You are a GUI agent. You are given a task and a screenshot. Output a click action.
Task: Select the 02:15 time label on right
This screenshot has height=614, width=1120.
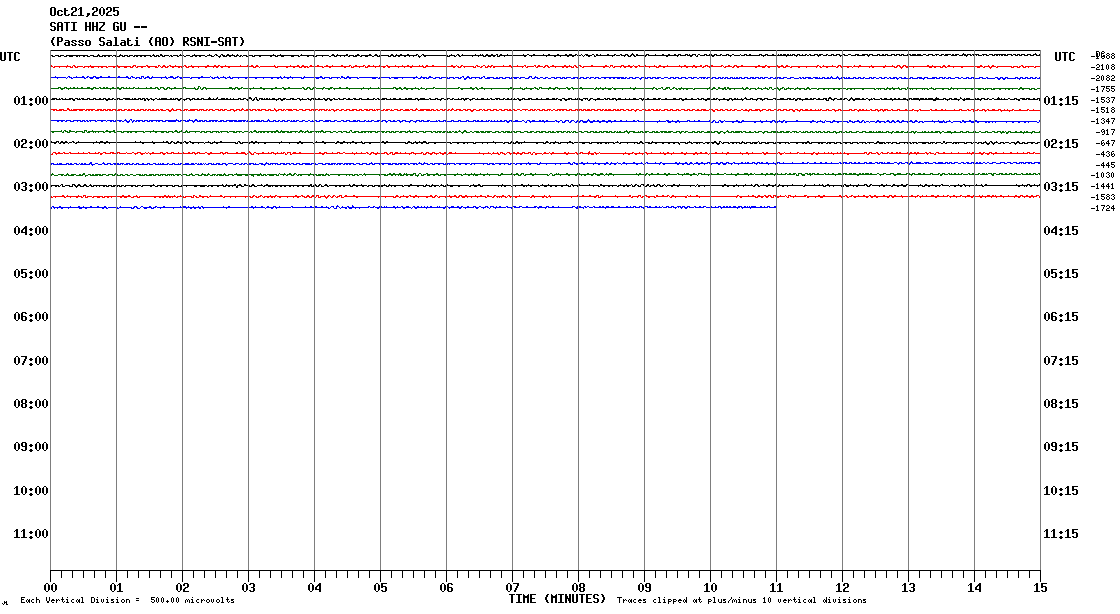pyautogui.click(x=1061, y=144)
